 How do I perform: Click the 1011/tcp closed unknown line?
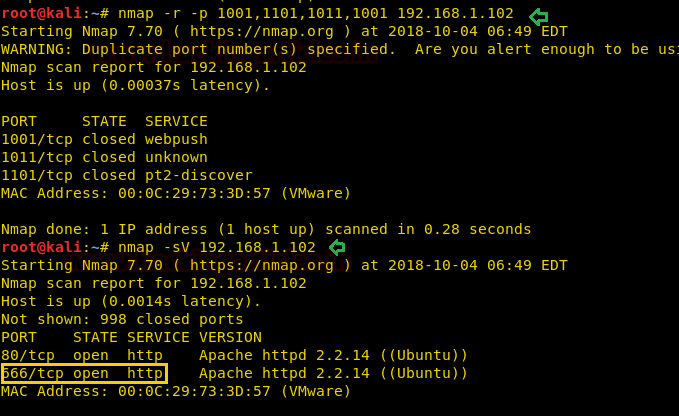coord(104,157)
